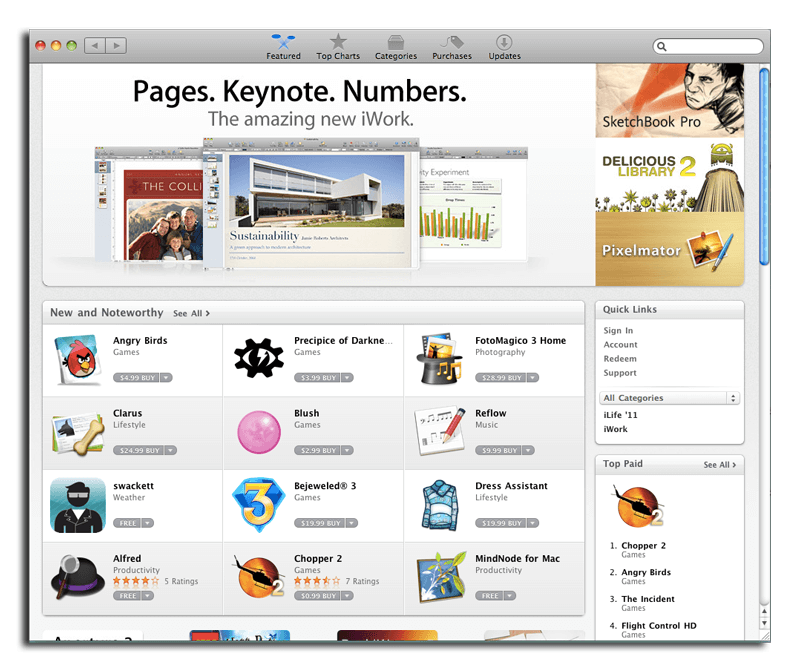
Task: Open the Angry Birds app icon
Action: pyautogui.click(x=78, y=359)
